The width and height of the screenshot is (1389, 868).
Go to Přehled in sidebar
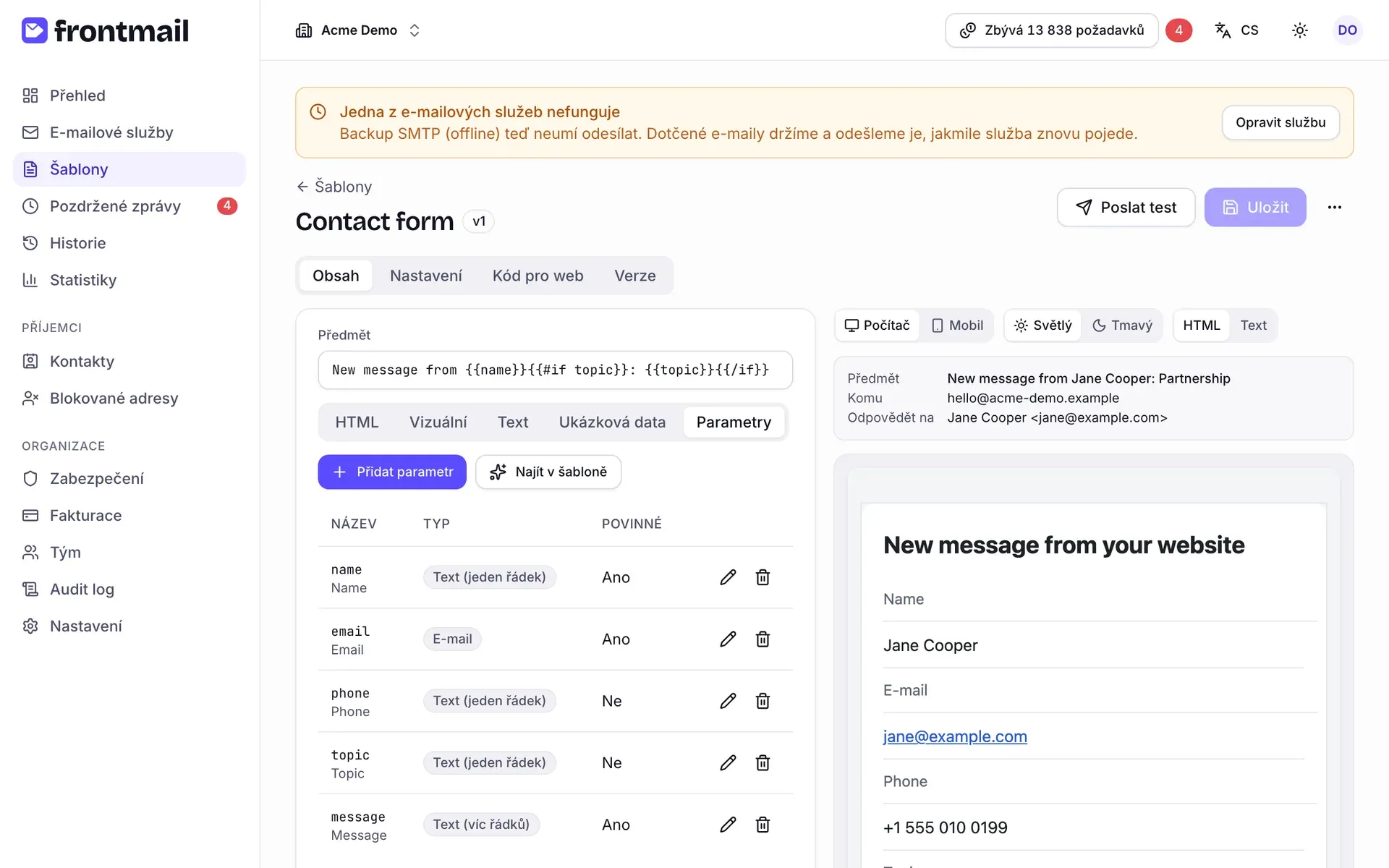(129, 95)
